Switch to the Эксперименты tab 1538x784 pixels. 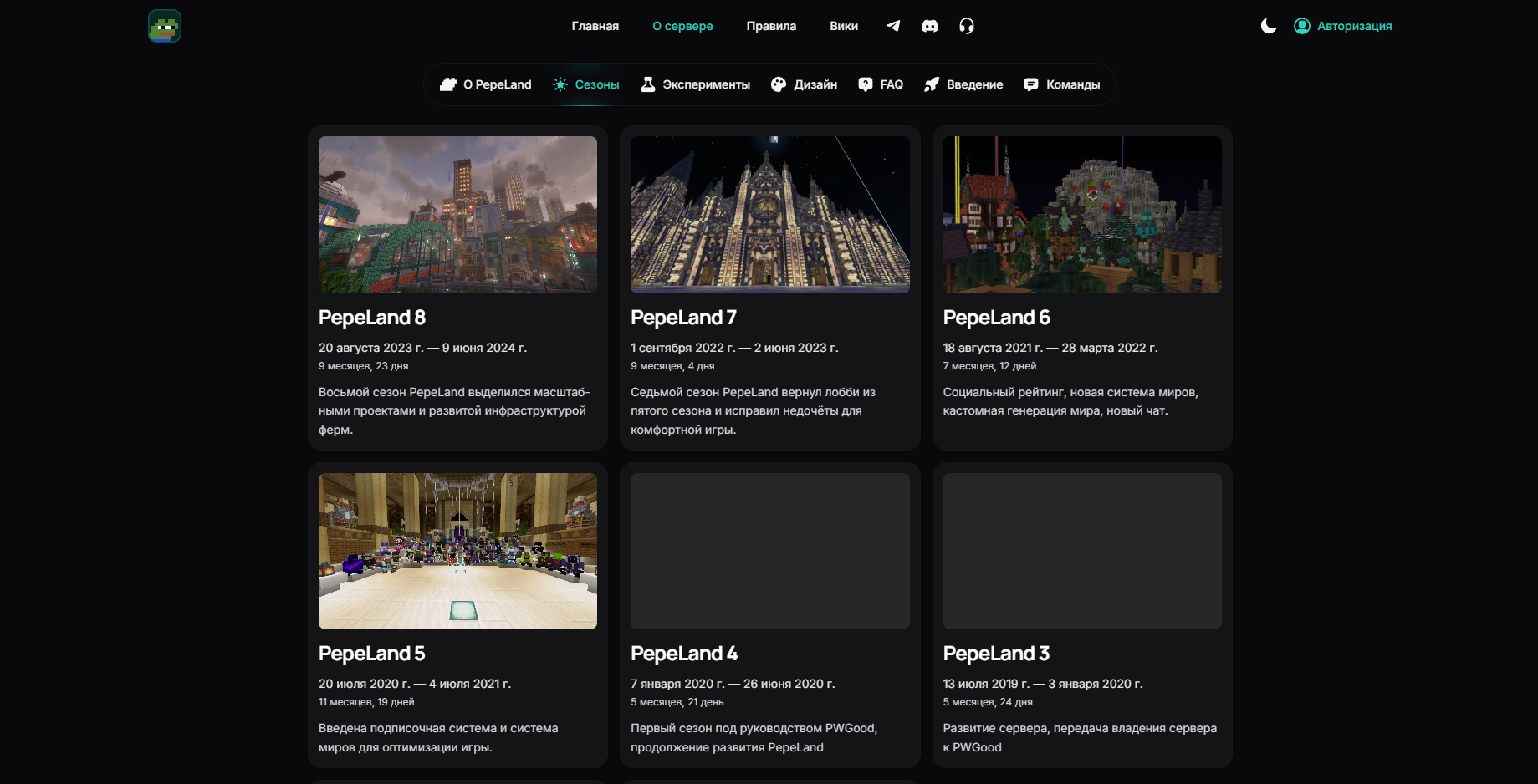[x=706, y=84]
